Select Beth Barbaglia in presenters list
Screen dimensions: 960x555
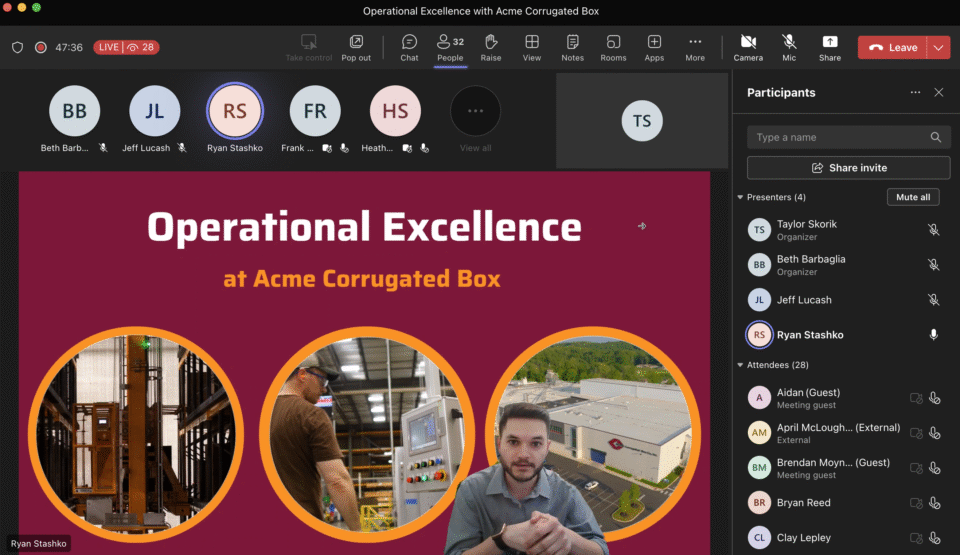tap(846, 265)
